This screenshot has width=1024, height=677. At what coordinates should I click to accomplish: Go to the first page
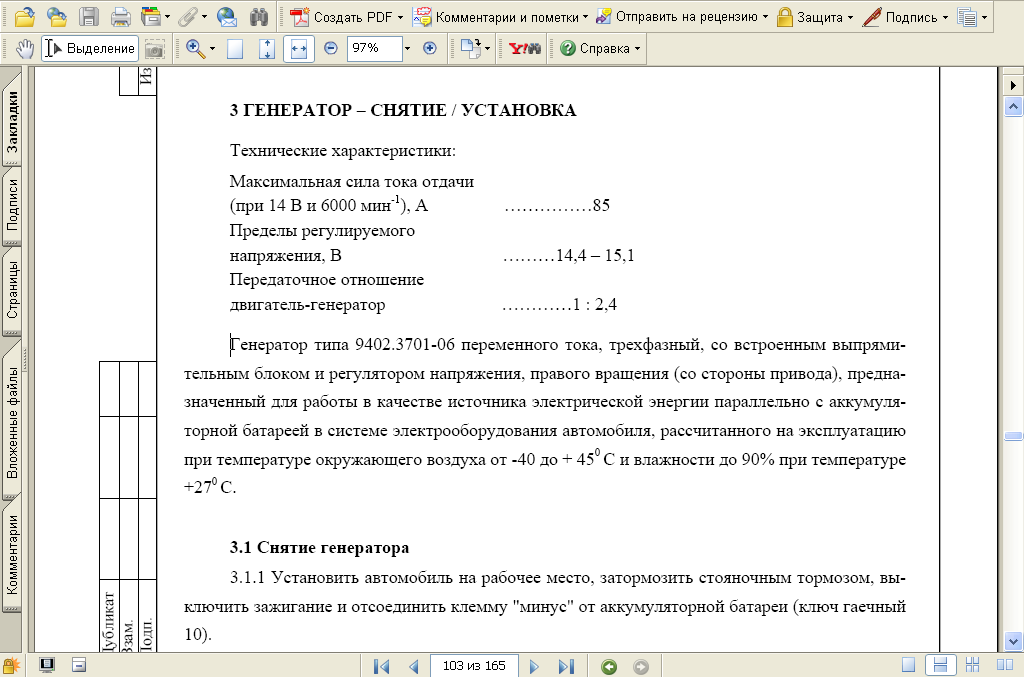click(x=381, y=666)
